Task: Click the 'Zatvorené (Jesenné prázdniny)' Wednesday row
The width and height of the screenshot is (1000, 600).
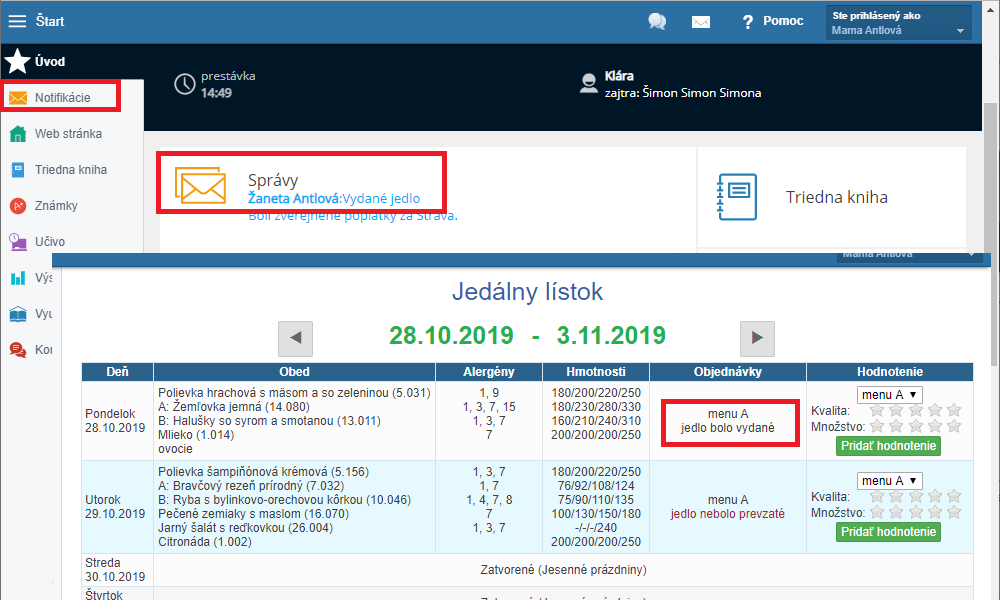Action: tap(563, 570)
